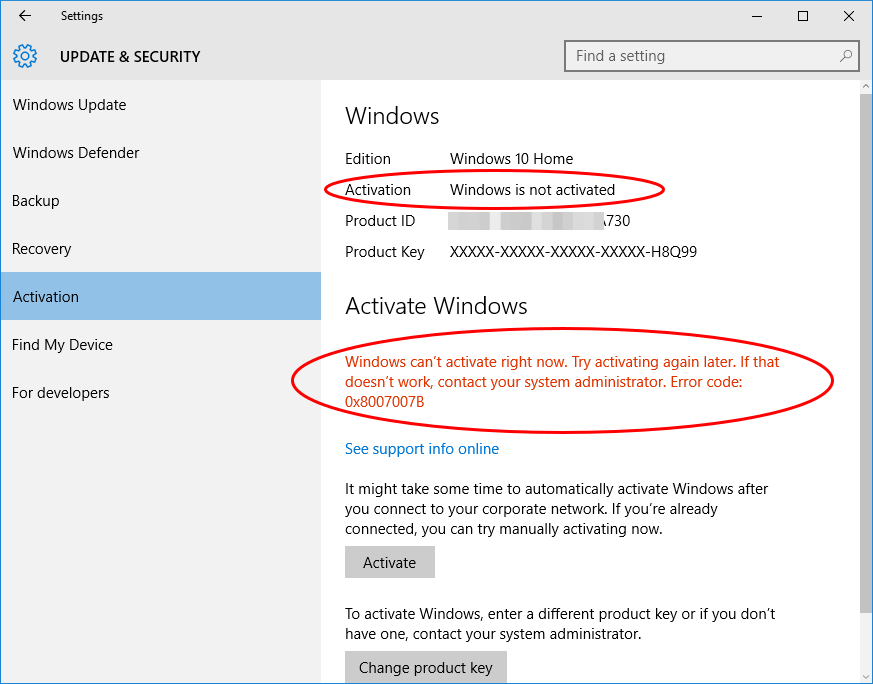Click the search magnifier icon
The height and width of the screenshot is (684, 873).
(846, 56)
